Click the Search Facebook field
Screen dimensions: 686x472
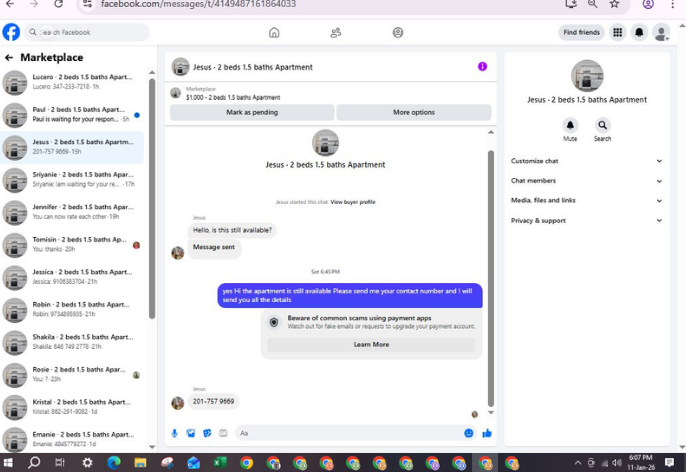87,32
